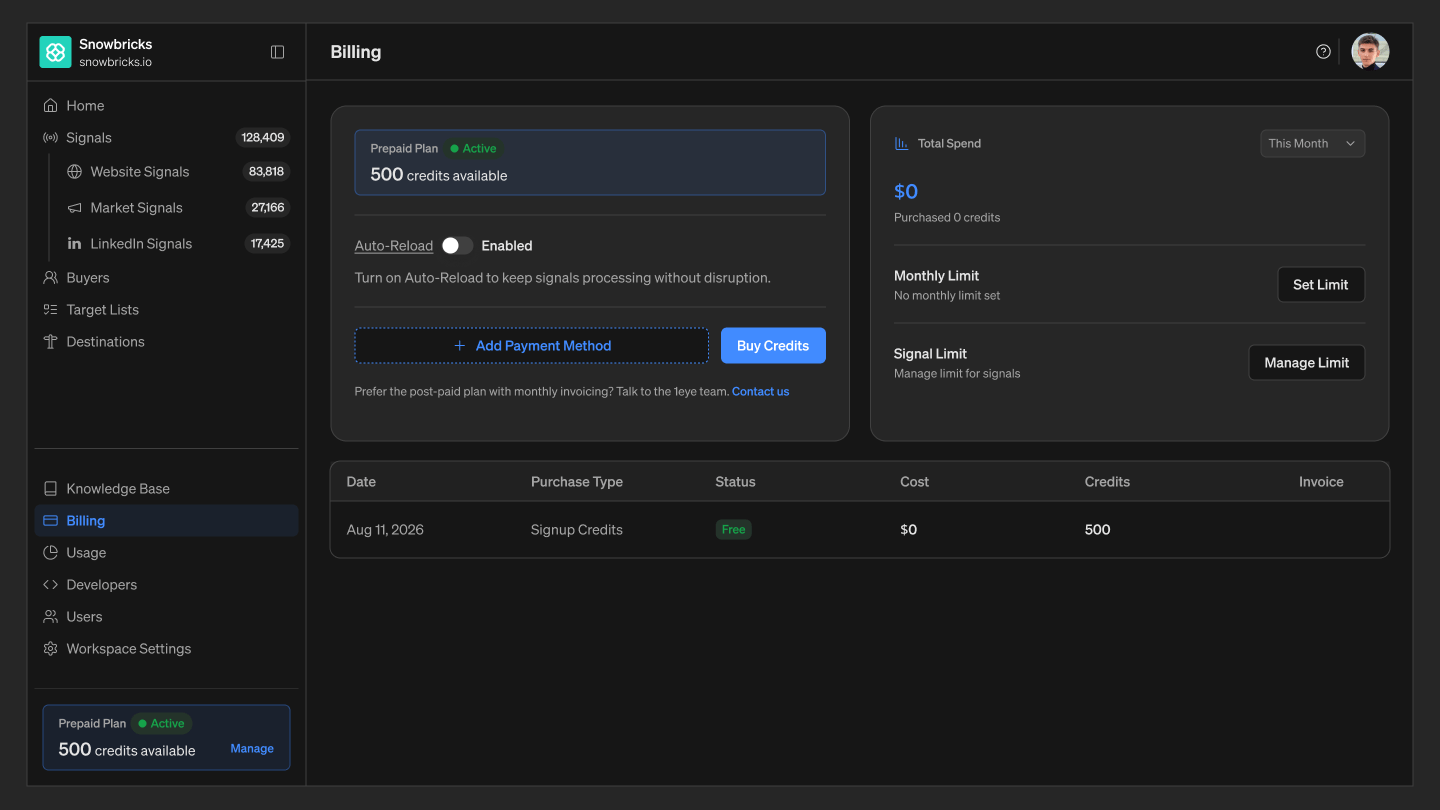Click the Invoice column header
The width and height of the screenshot is (1440, 810).
(1321, 482)
